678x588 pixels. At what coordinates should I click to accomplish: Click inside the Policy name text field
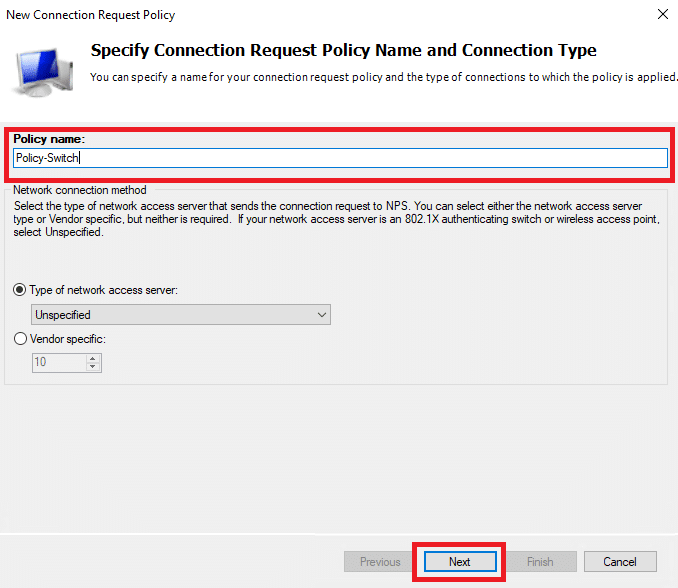tap(340, 158)
